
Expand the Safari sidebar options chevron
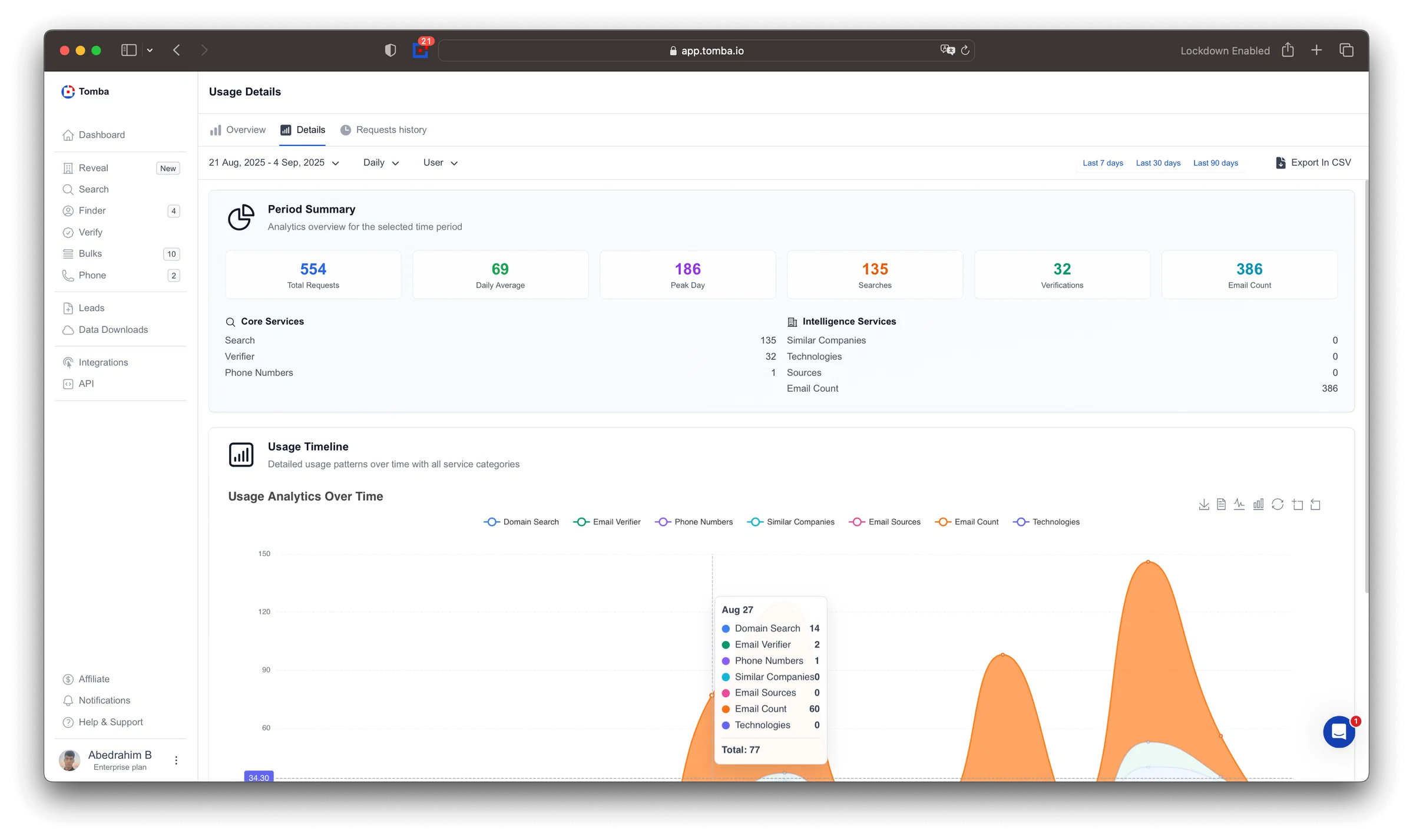pos(150,51)
